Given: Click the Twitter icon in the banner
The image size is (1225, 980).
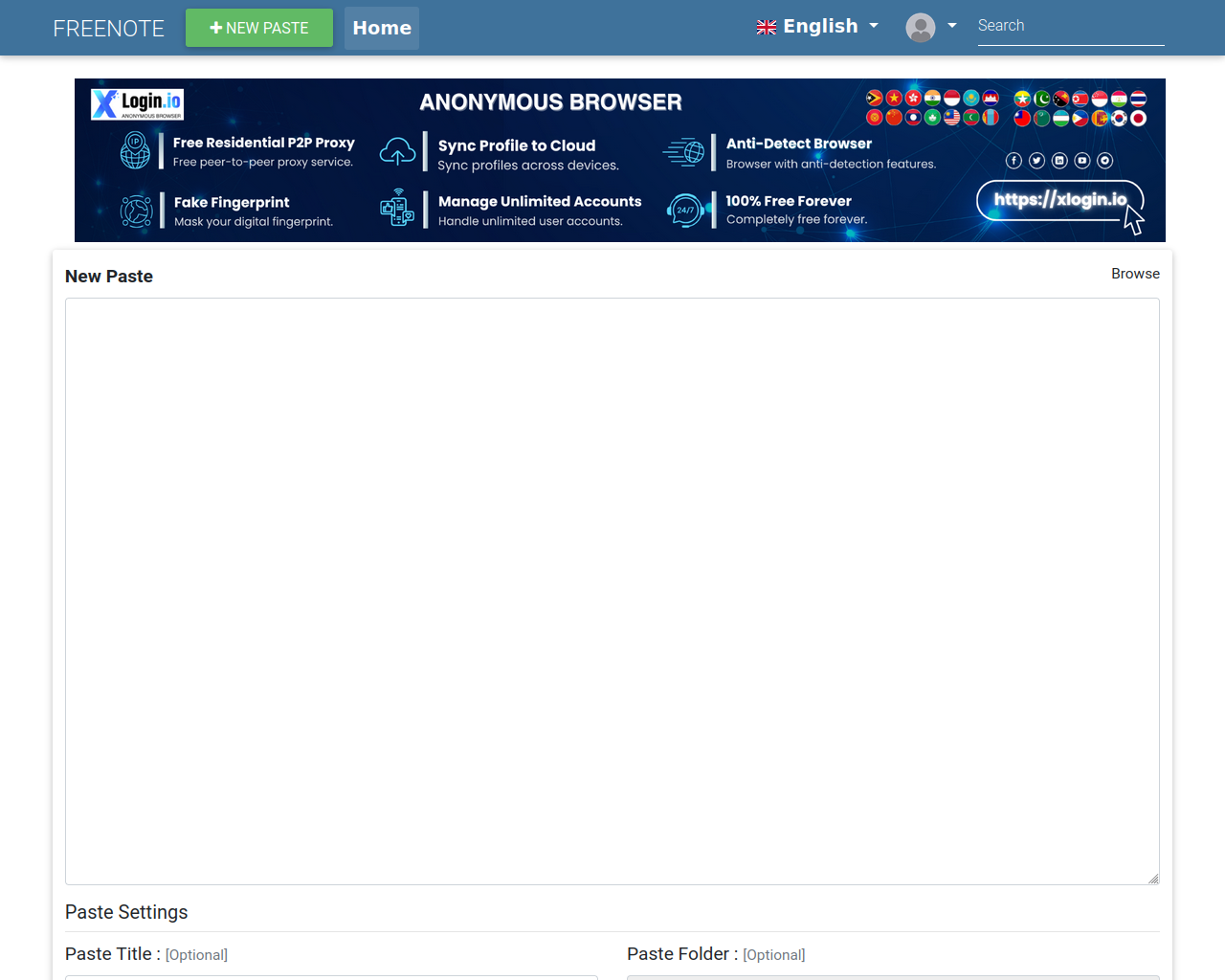Looking at the screenshot, I should point(1036,161).
